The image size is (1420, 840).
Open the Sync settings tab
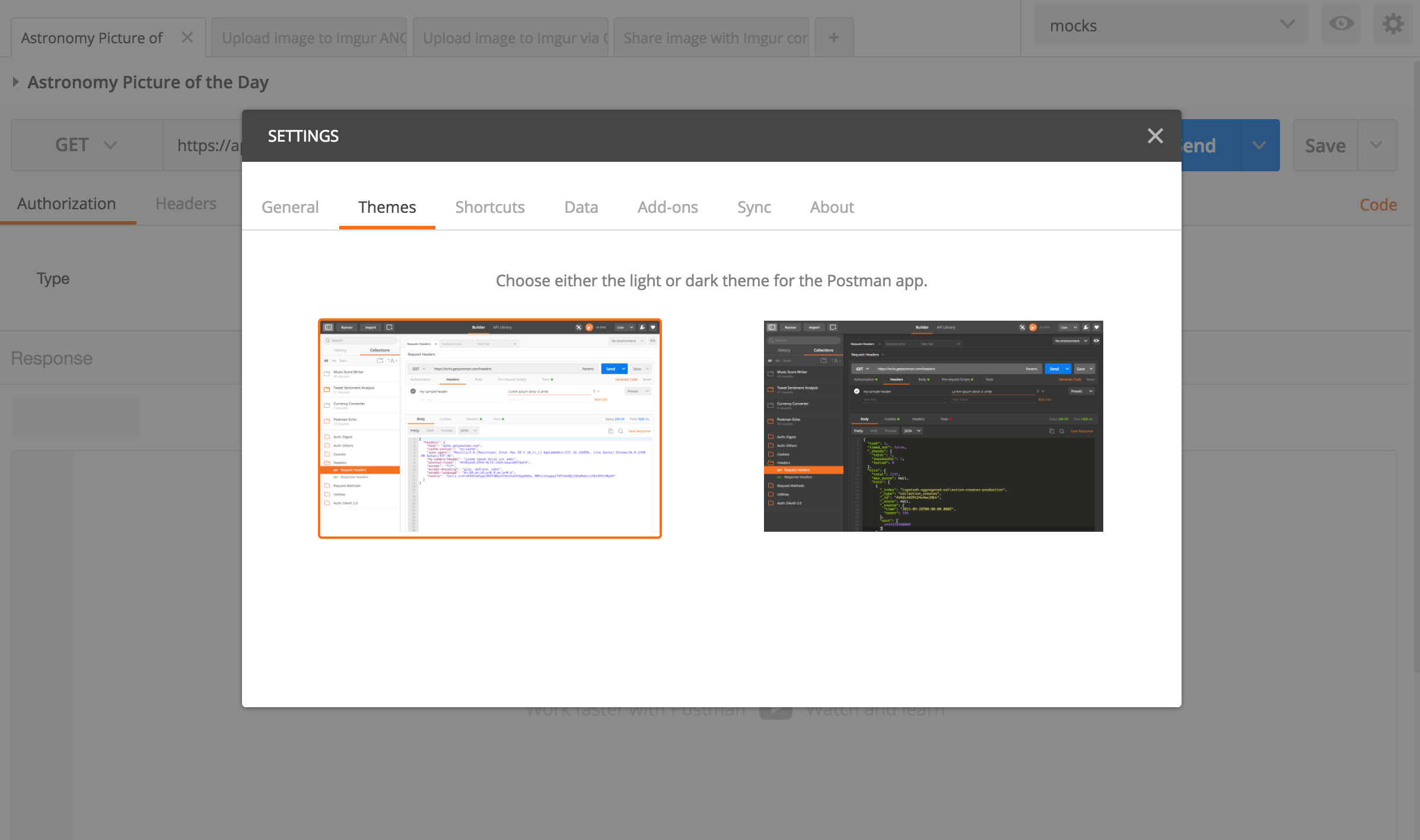coord(754,207)
